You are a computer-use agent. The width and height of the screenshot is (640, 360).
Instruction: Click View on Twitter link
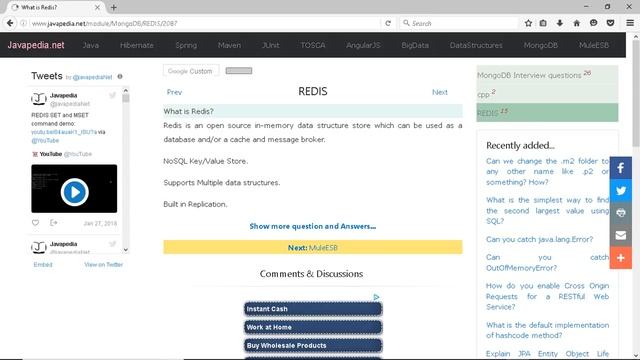(104, 264)
